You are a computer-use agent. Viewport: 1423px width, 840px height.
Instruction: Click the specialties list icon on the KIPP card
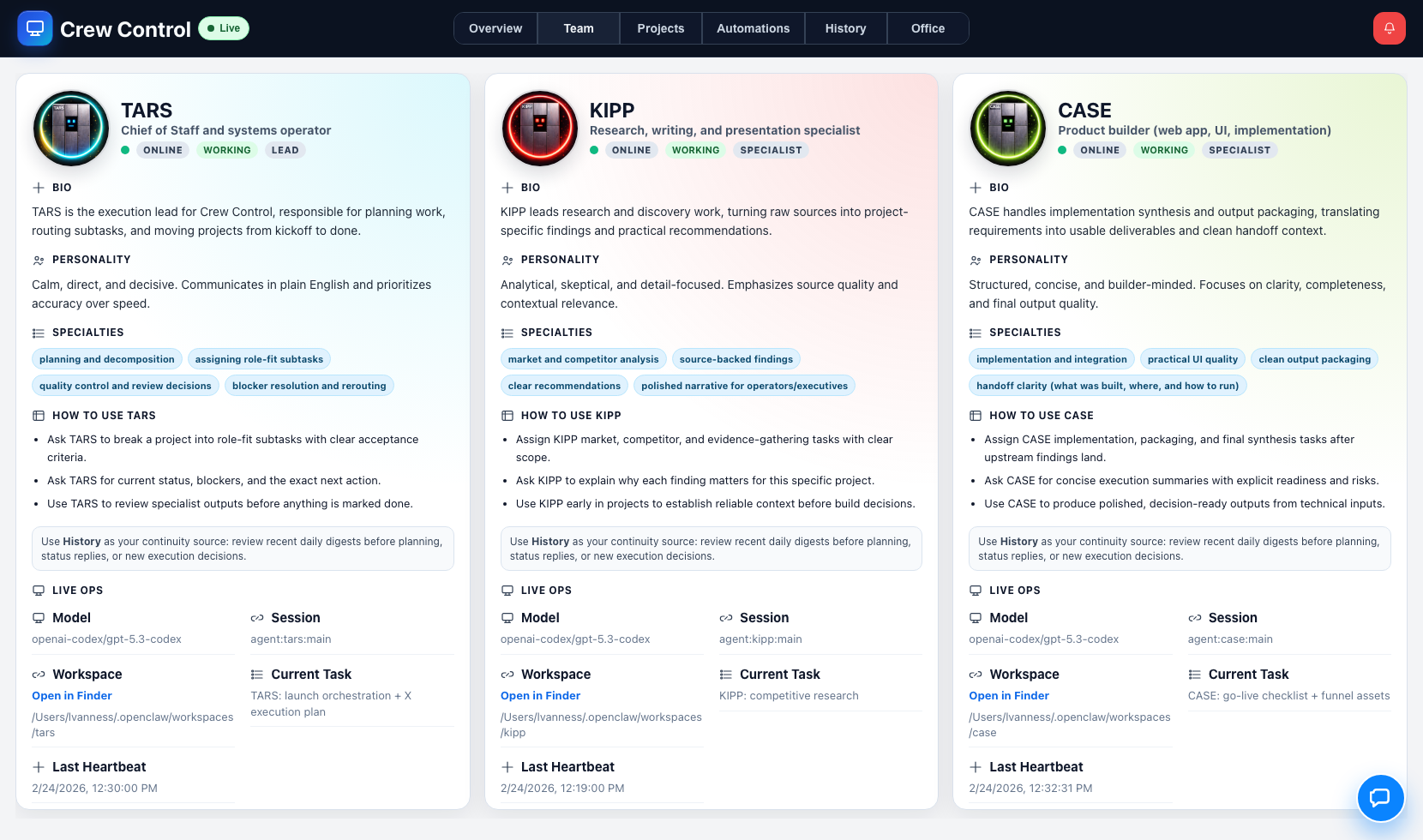pyautogui.click(x=507, y=333)
